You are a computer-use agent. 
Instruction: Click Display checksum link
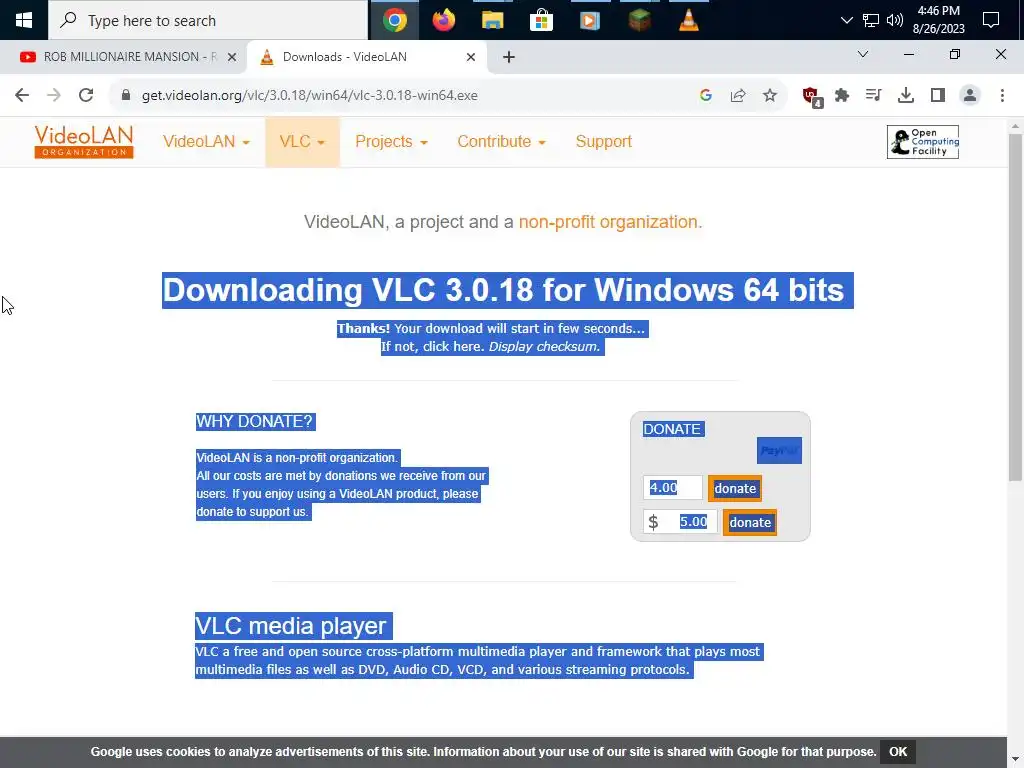(x=544, y=347)
